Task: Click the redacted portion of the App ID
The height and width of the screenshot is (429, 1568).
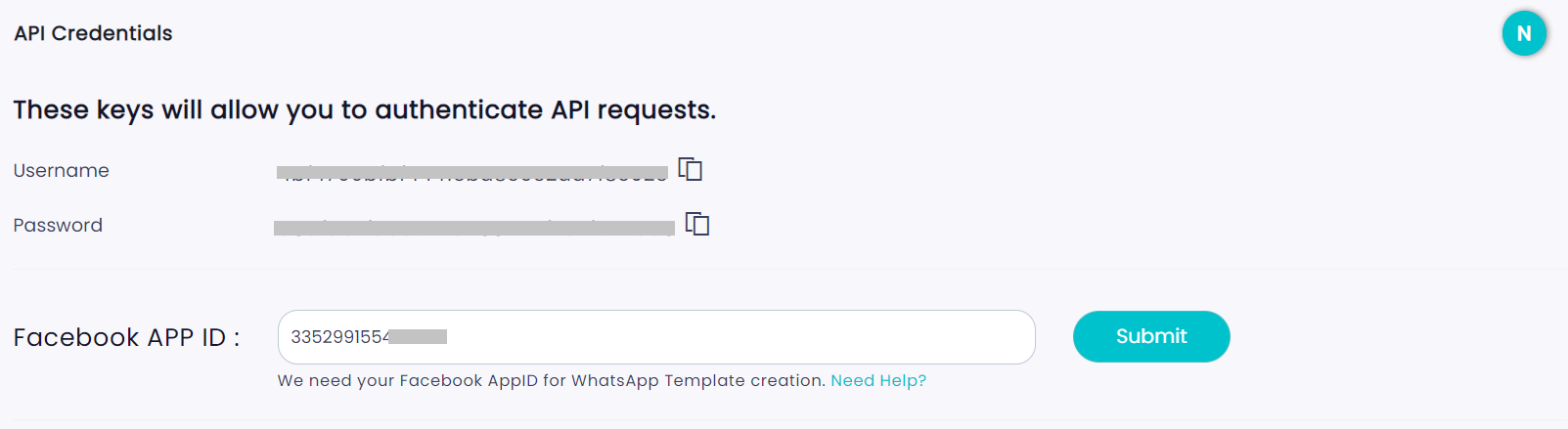Action: 418,337
